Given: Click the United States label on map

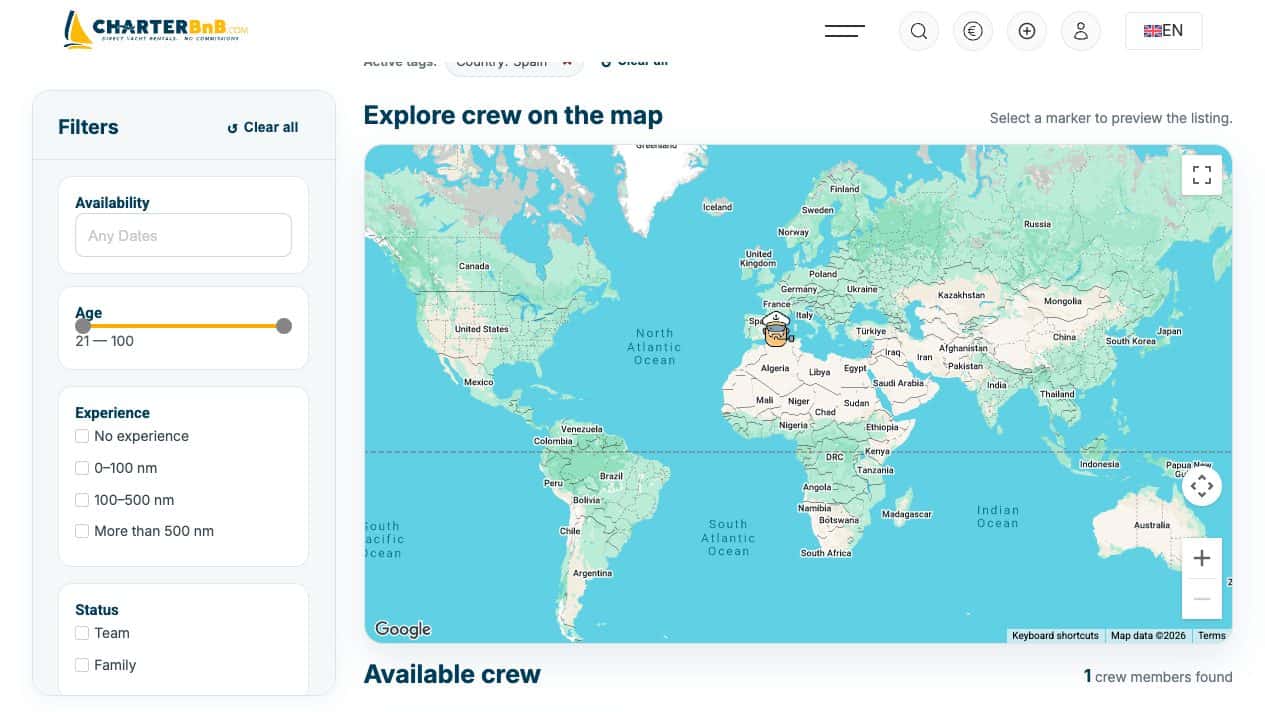Looking at the screenshot, I should click(481, 329).
